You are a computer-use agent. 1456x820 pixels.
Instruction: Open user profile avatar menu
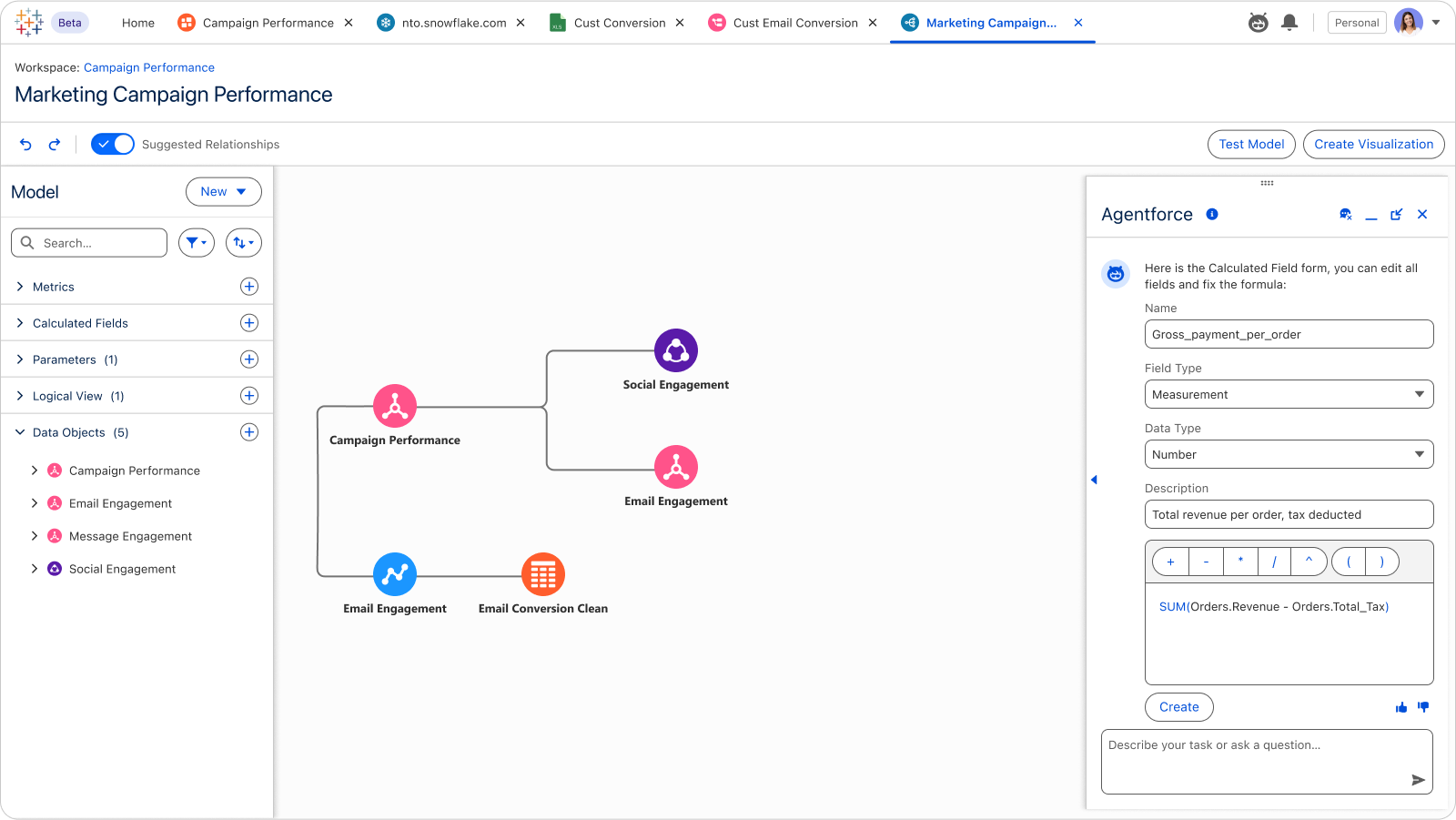point(1409,23)
